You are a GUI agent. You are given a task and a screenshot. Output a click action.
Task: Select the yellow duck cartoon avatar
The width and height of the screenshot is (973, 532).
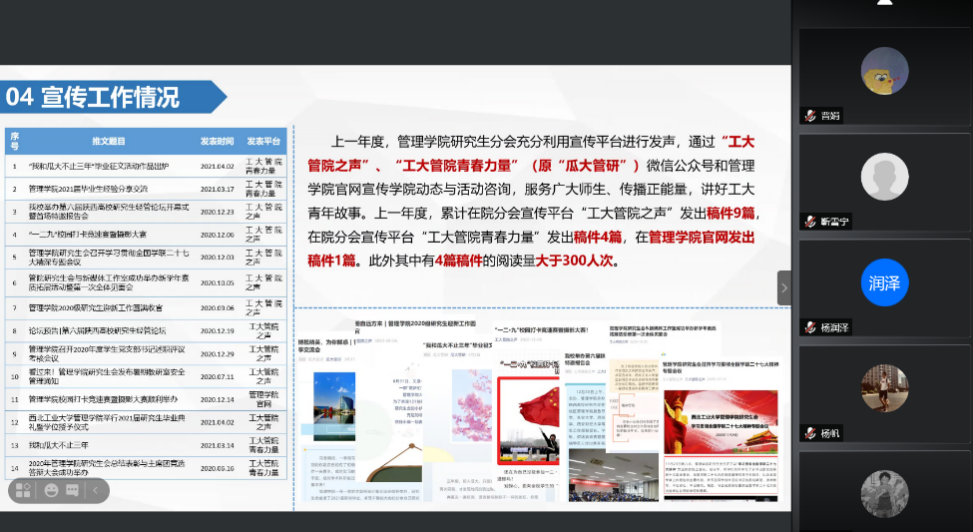point(884,71)
